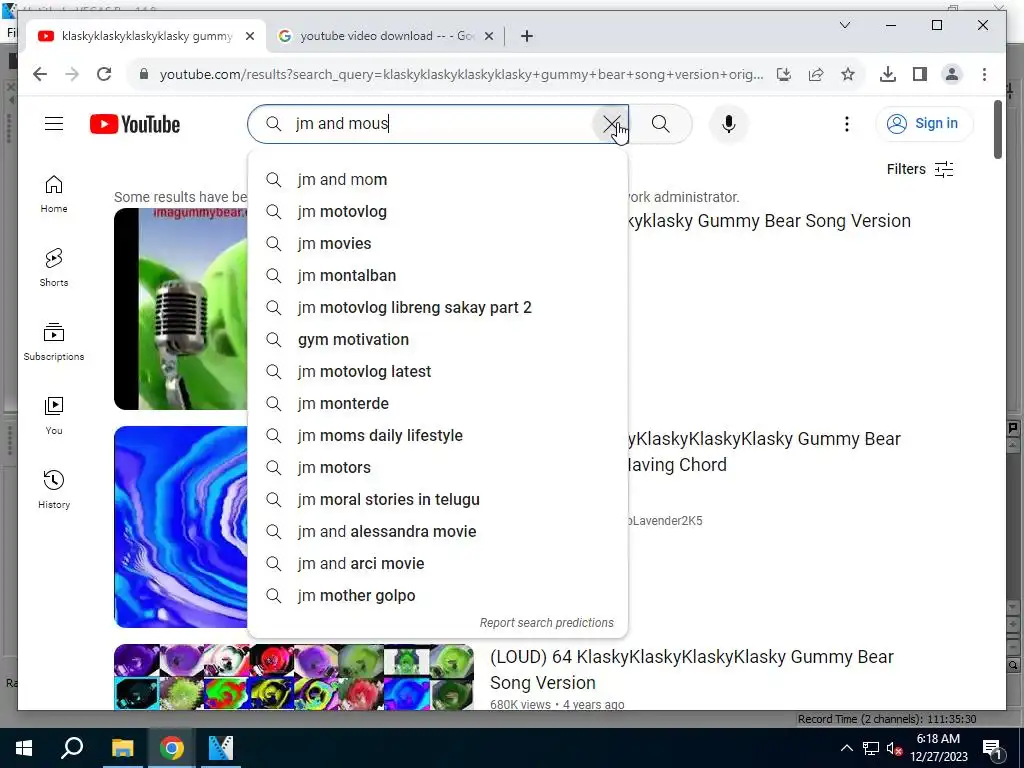Open the Chrome profile avatar
Viewport: 1024px width, 768px height.
(x=952, y=74)
